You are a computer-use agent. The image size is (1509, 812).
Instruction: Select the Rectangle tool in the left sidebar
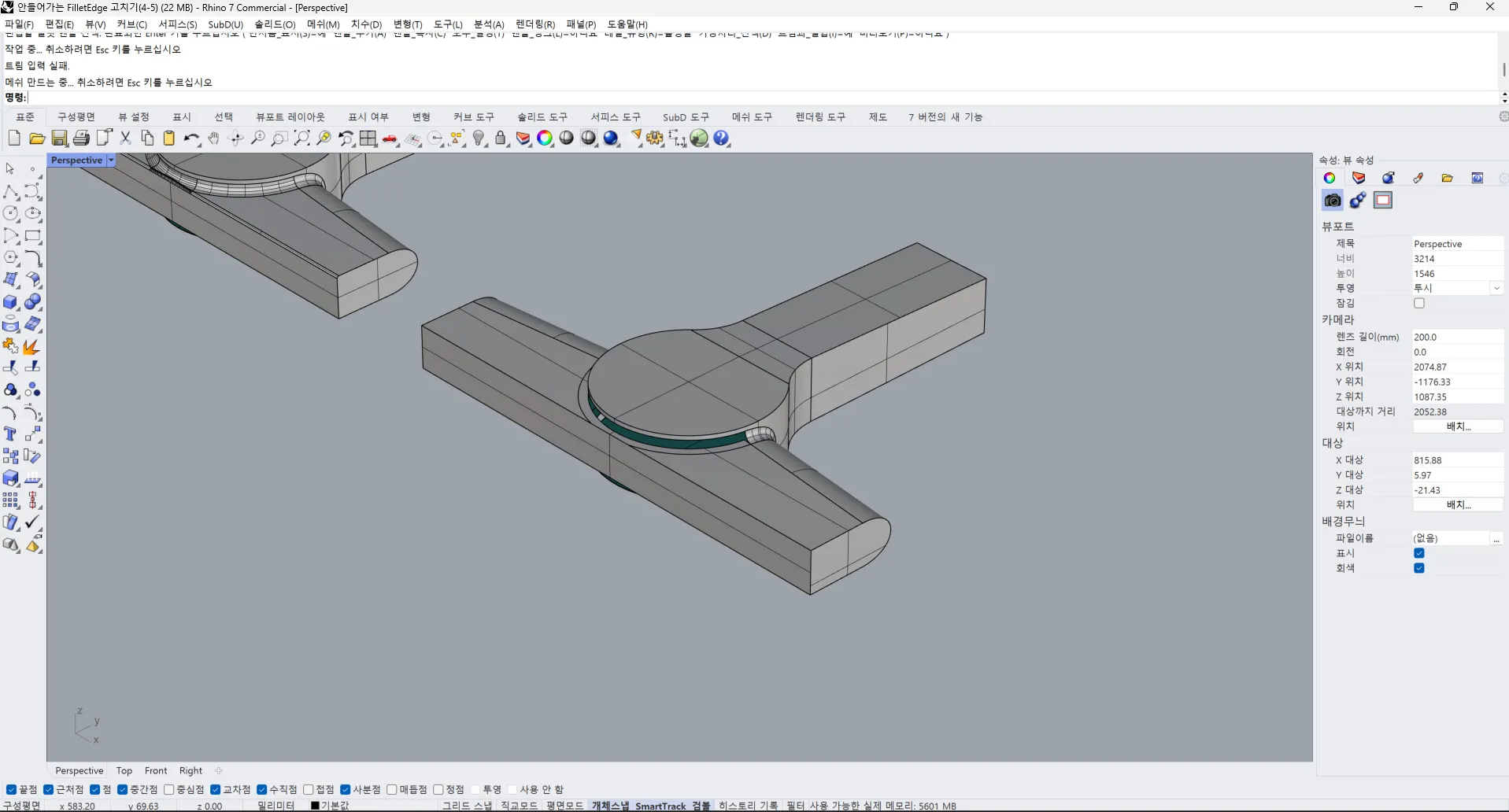click(x=32, y=235)
